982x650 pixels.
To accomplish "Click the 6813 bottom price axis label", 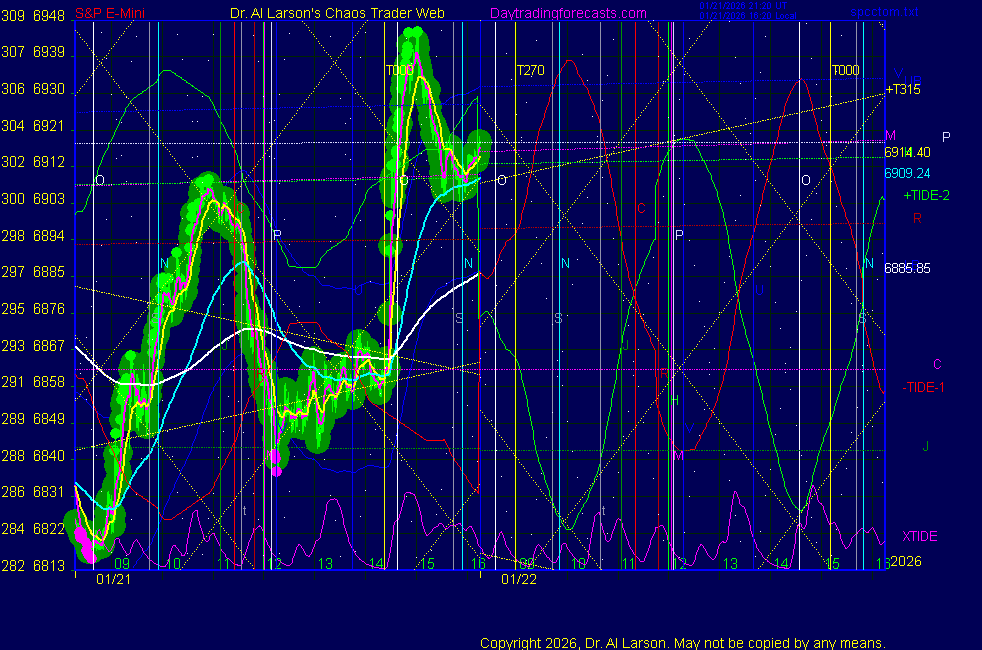I will pos(49,565).
